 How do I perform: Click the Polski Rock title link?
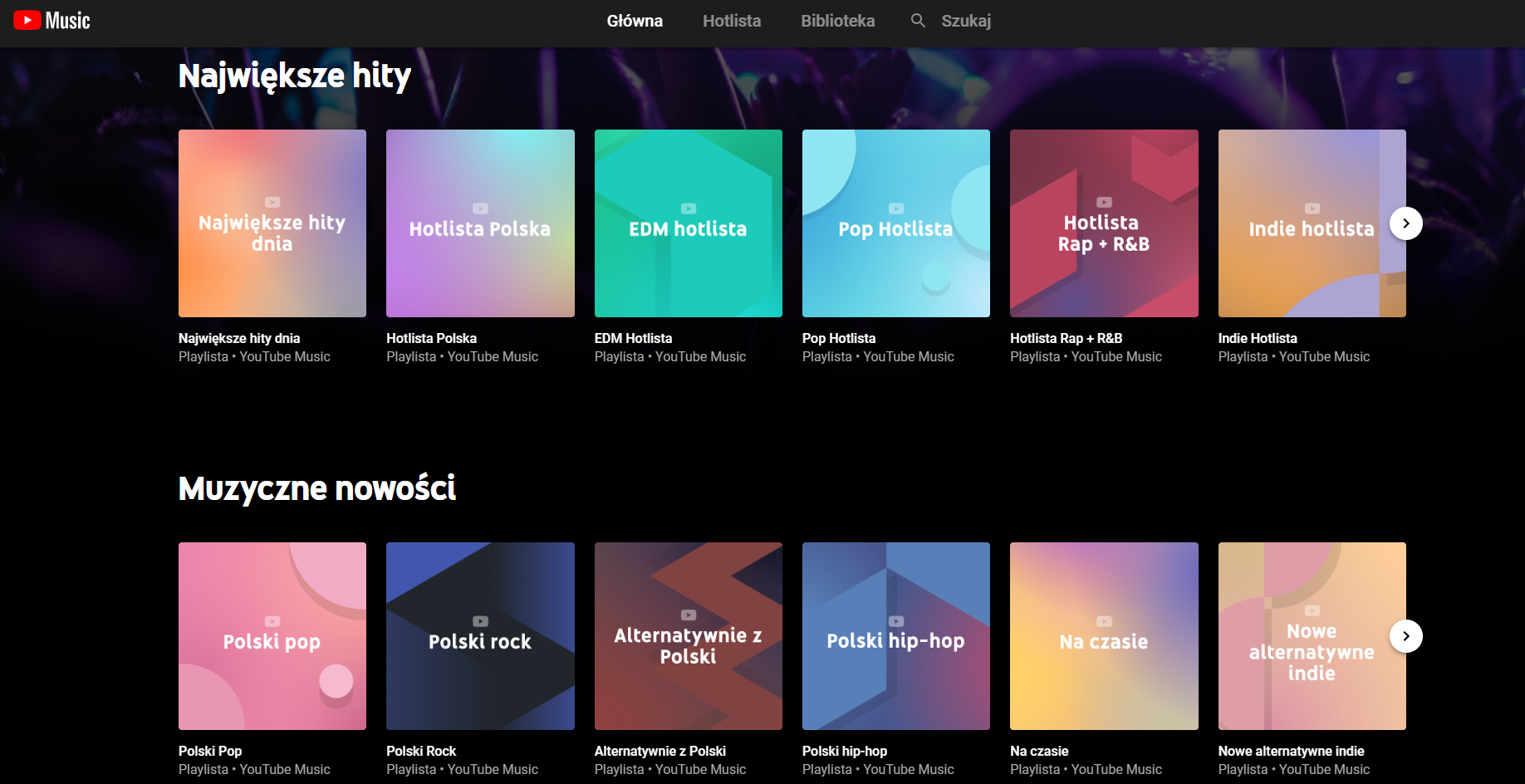tap(421, 751)
